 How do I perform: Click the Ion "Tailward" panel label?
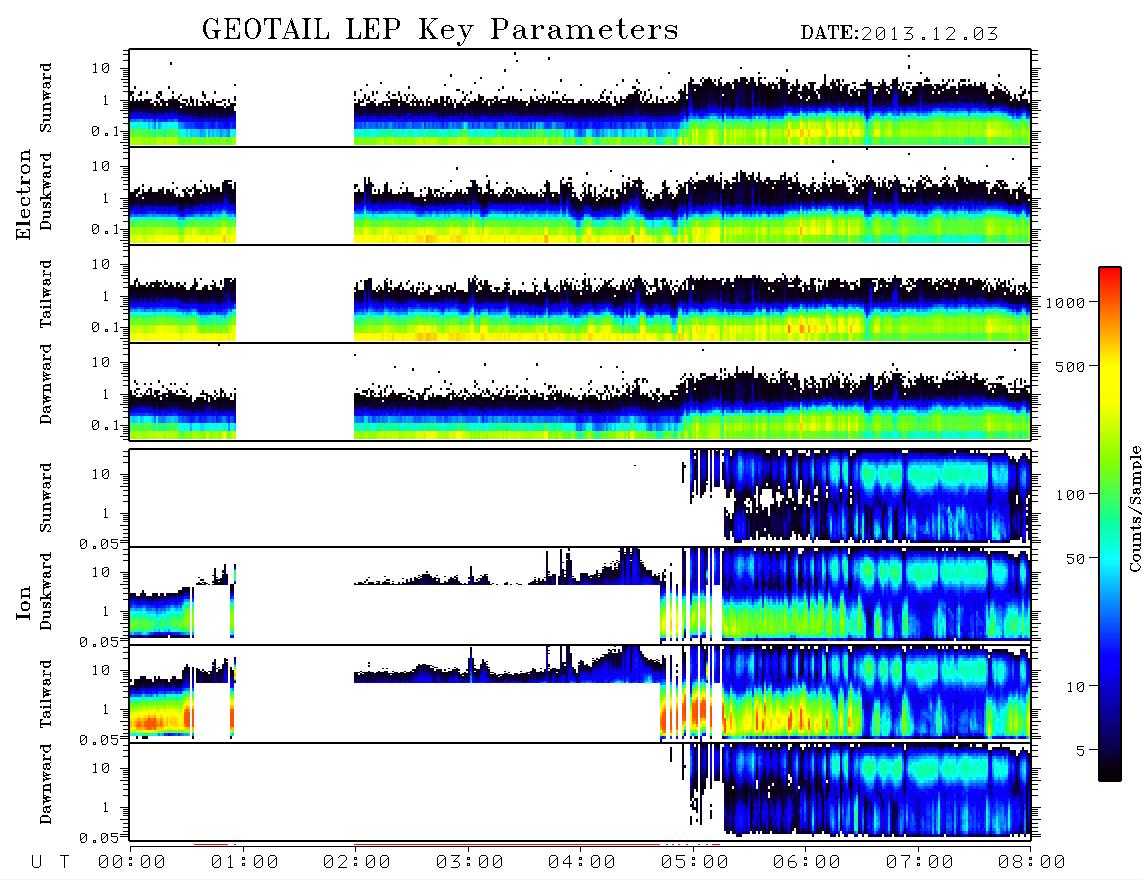(46, 694)
